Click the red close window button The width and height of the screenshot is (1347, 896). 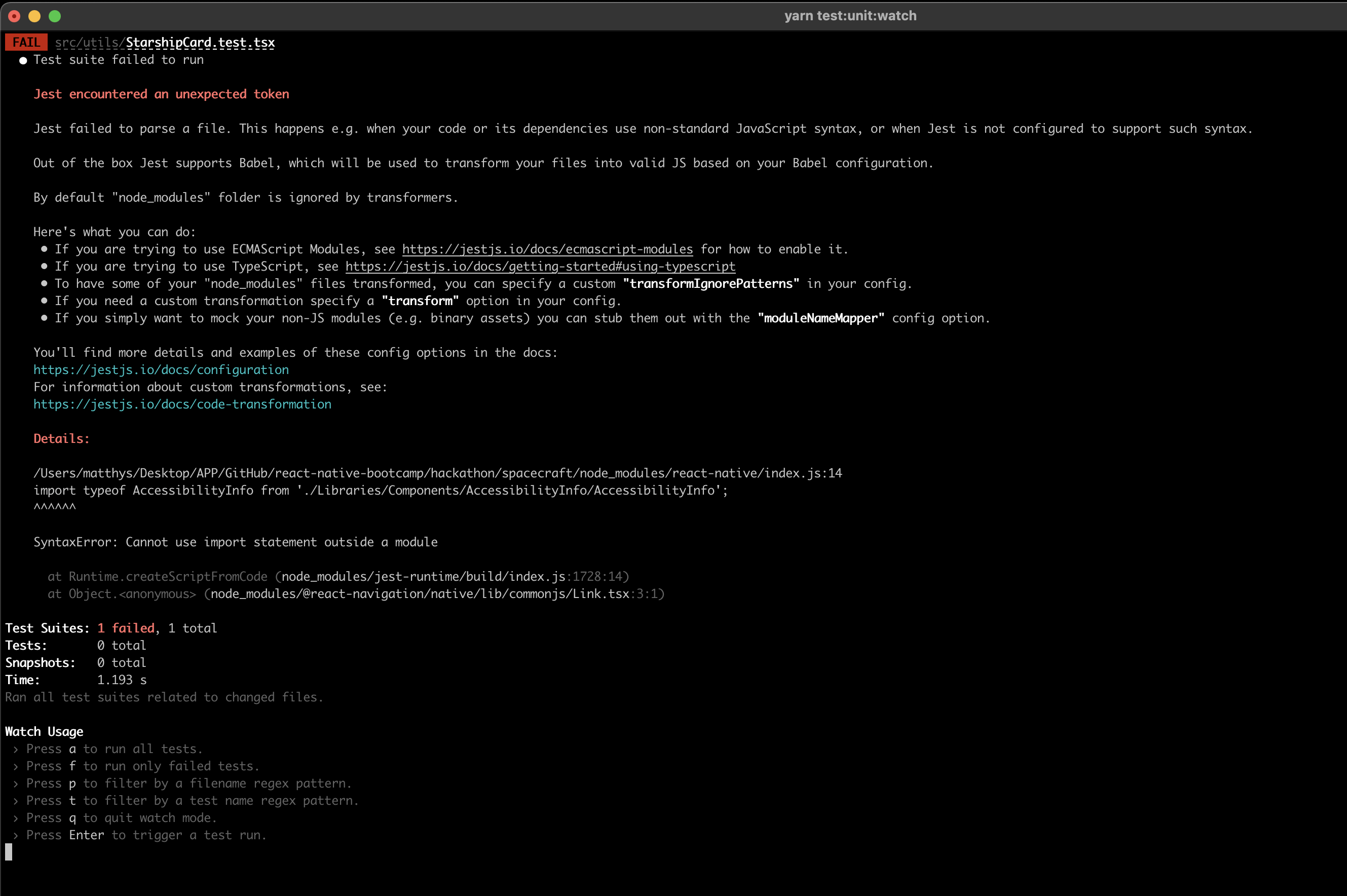point(14,16)
